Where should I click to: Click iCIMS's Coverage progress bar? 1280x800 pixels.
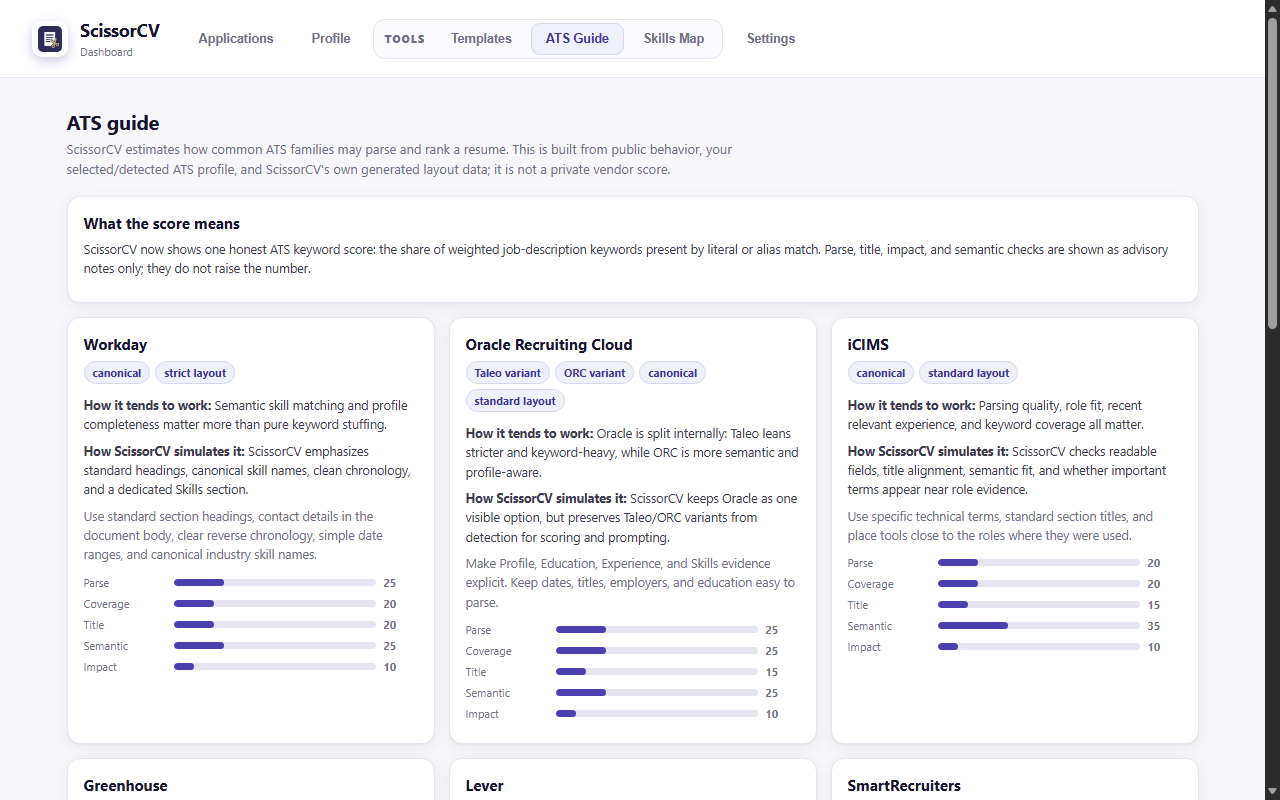tap(1039, 583)
